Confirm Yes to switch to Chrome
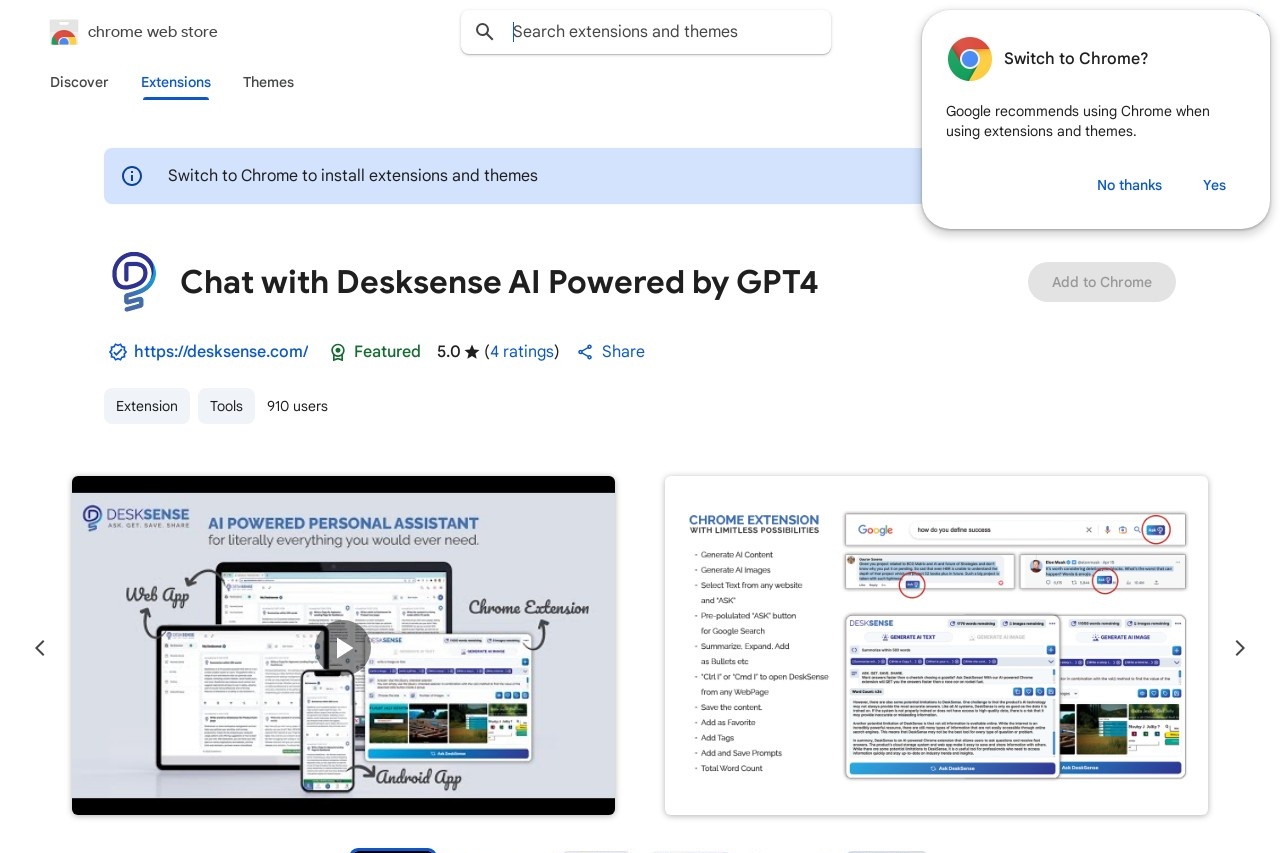The image size is (1280, 853). [1214, 185]
